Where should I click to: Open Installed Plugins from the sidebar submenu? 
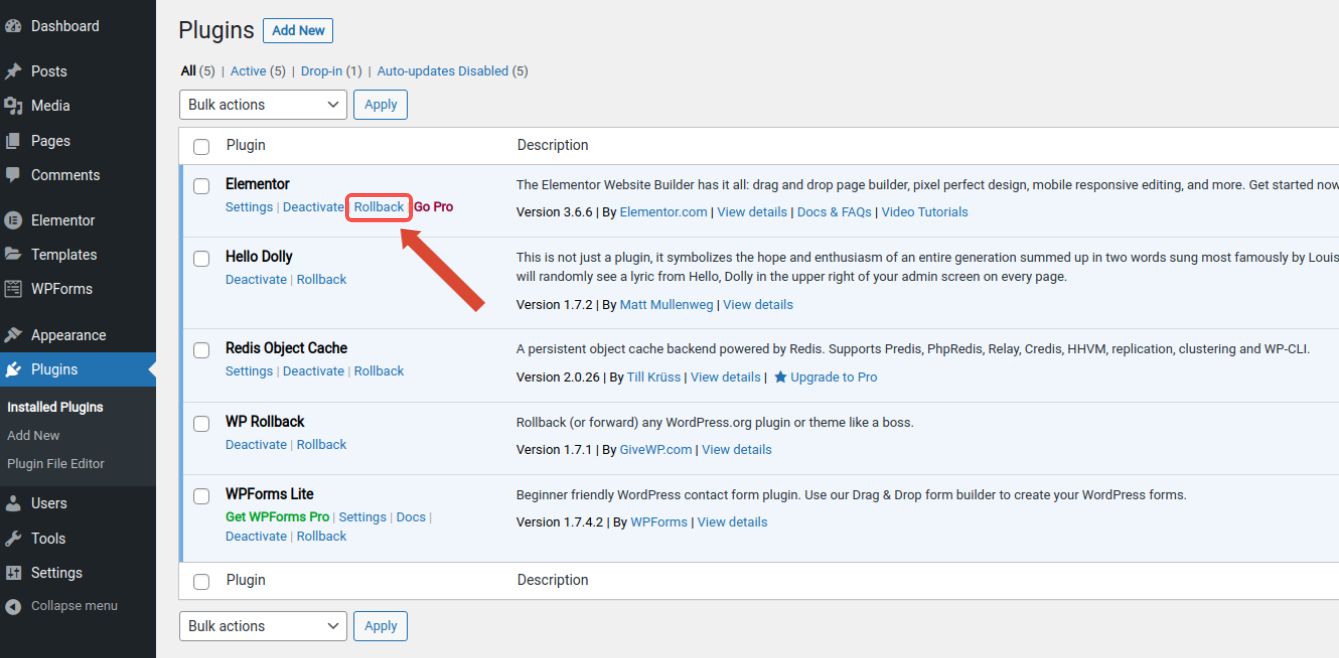tap(54, 407)
